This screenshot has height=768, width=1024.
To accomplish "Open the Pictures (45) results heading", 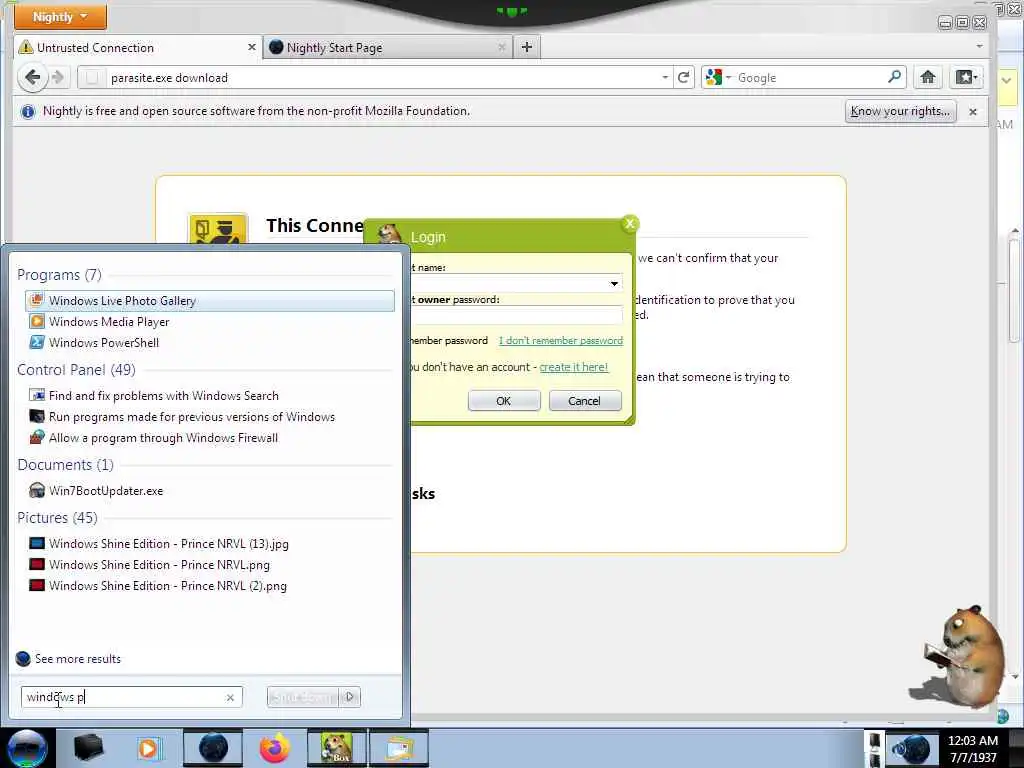I will coord(57,517).
